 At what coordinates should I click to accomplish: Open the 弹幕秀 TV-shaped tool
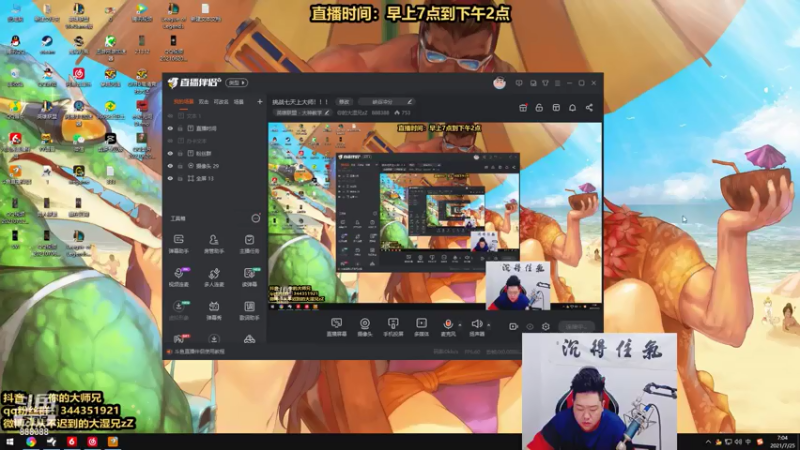214,310
